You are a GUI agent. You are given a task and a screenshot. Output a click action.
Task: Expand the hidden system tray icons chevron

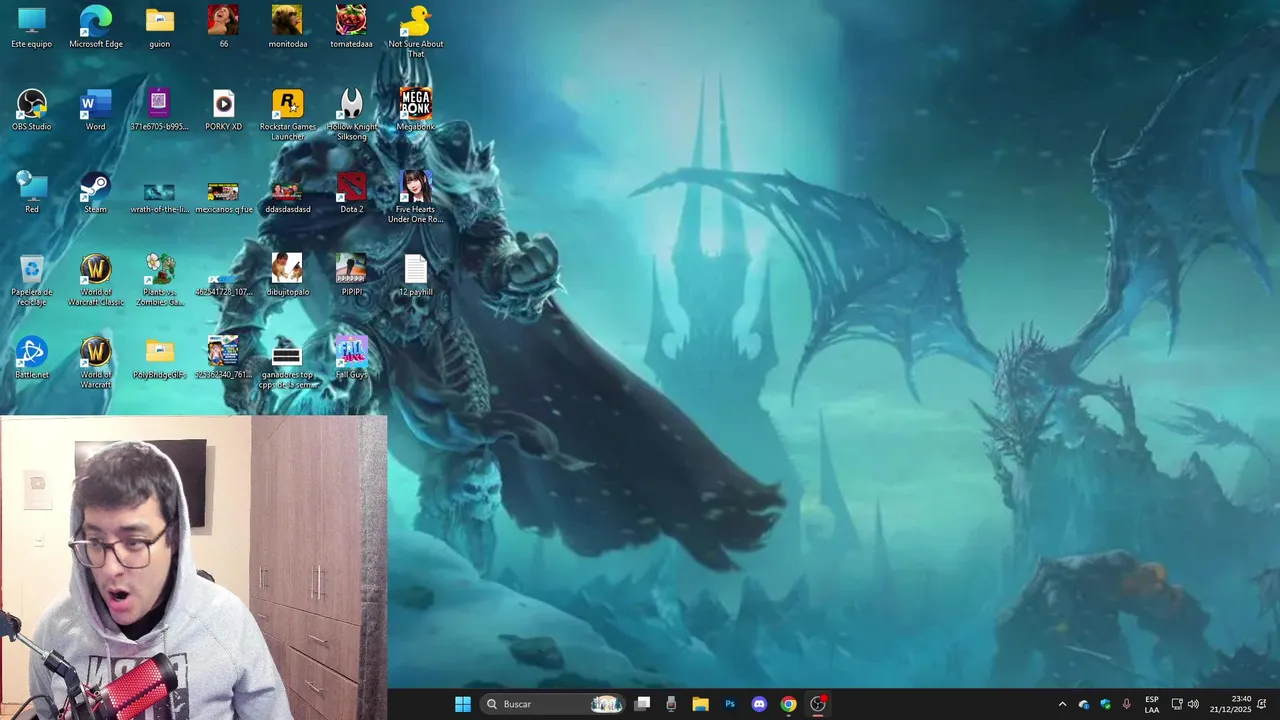[x=1062, y=704]
